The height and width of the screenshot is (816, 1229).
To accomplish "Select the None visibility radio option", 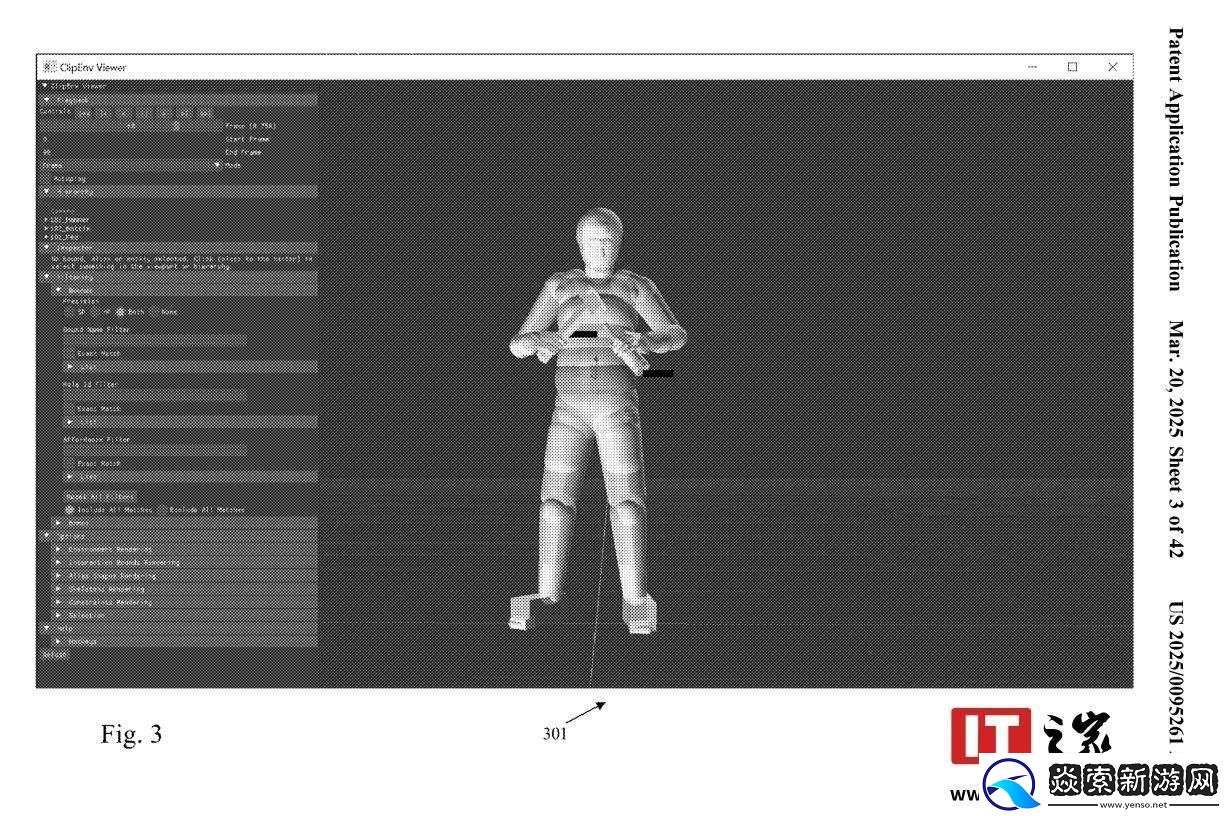I will (x=155, y=311).
